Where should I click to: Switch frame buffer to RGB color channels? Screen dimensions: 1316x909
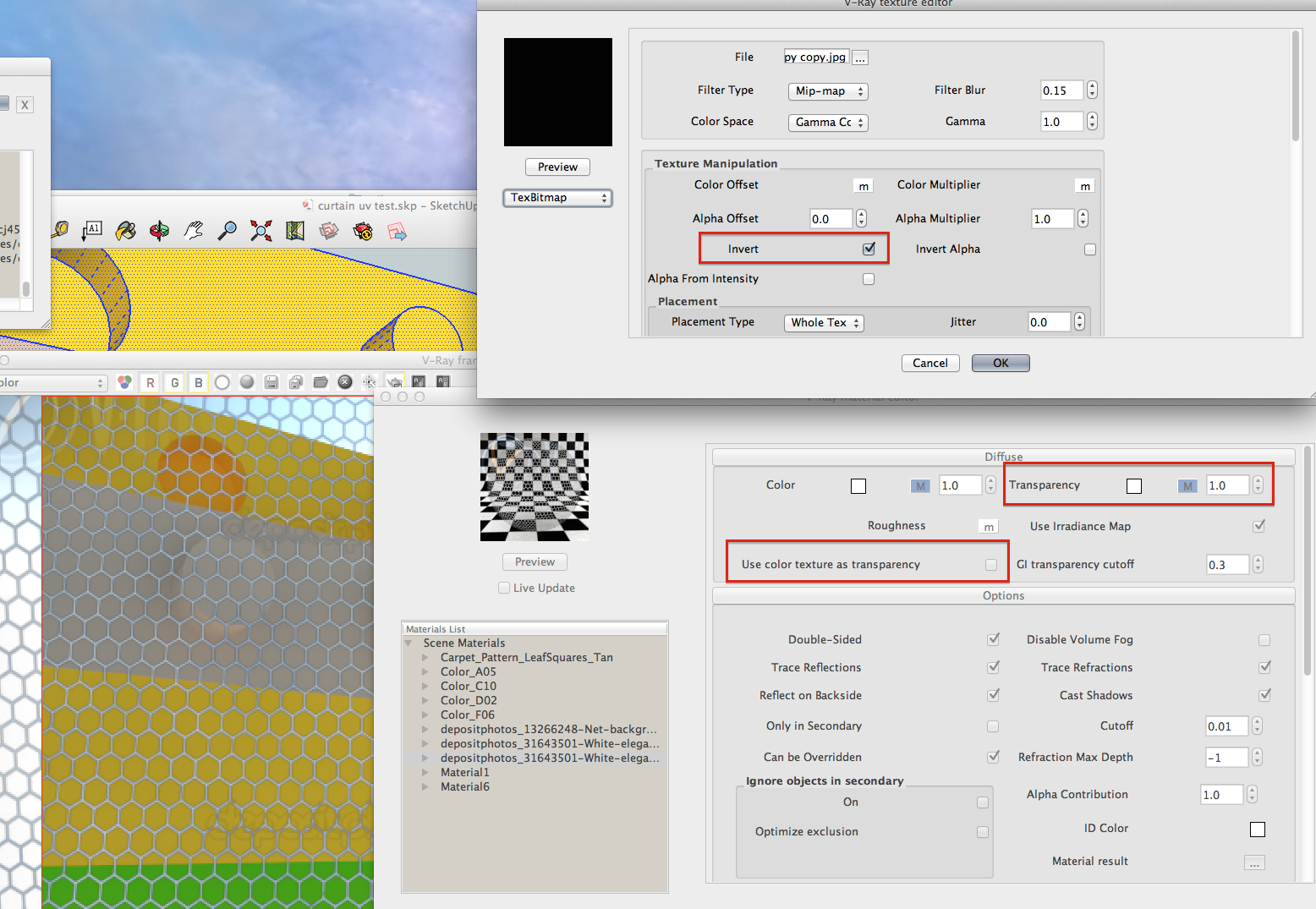pyautogui.click(x=124, y=382)
